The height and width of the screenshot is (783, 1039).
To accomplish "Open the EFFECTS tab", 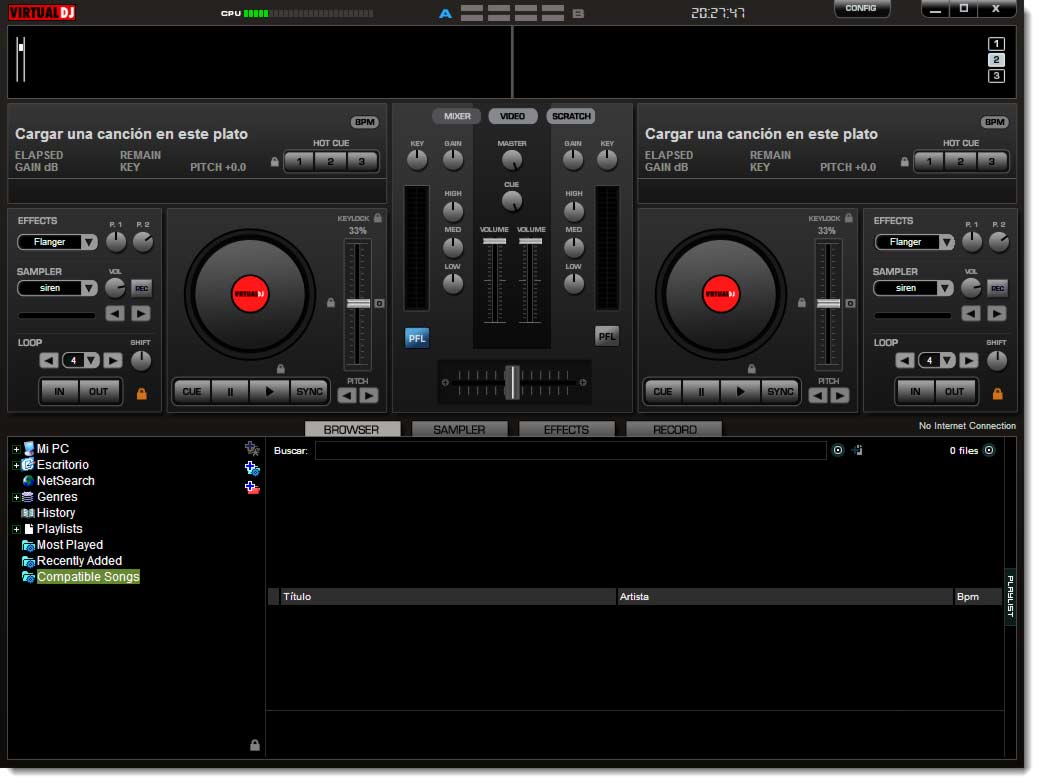I will pos(567,429).
